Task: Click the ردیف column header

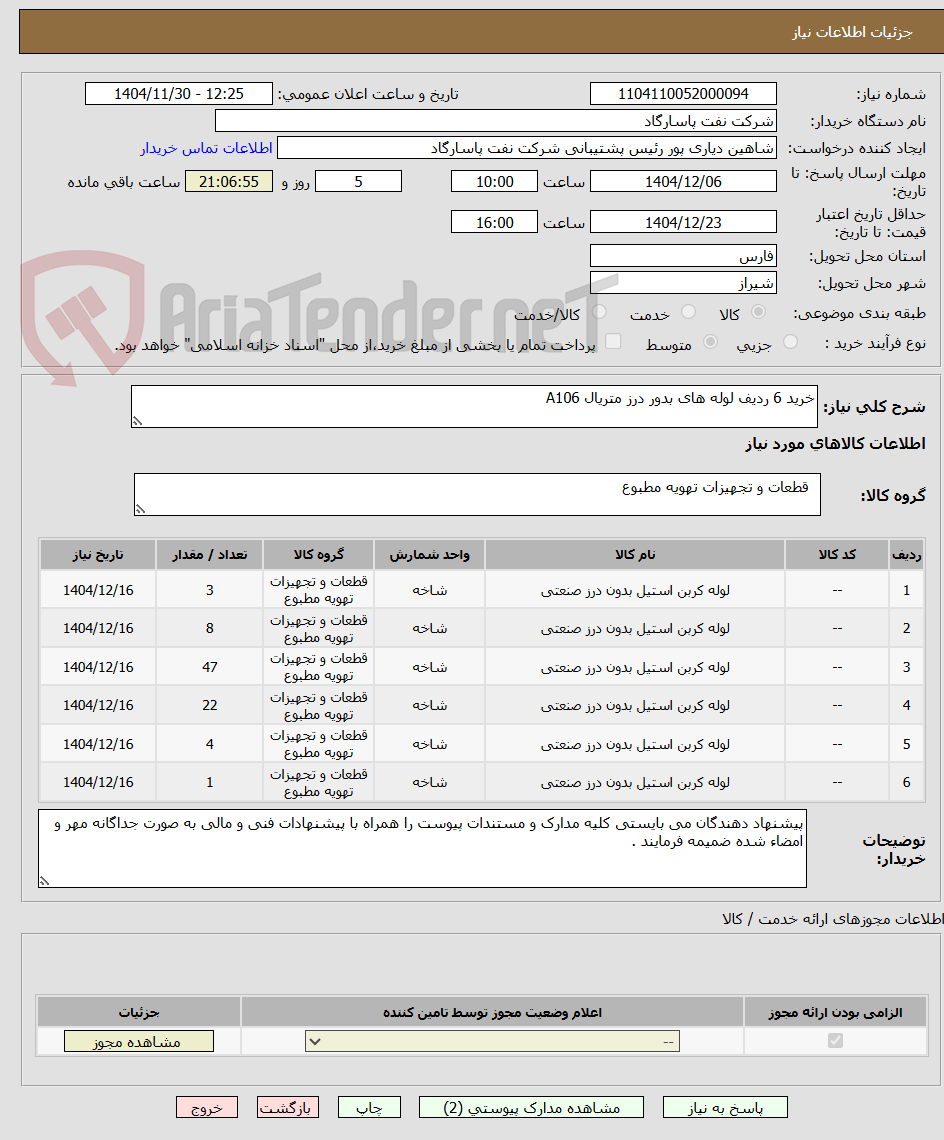Action: coord(906,555)
